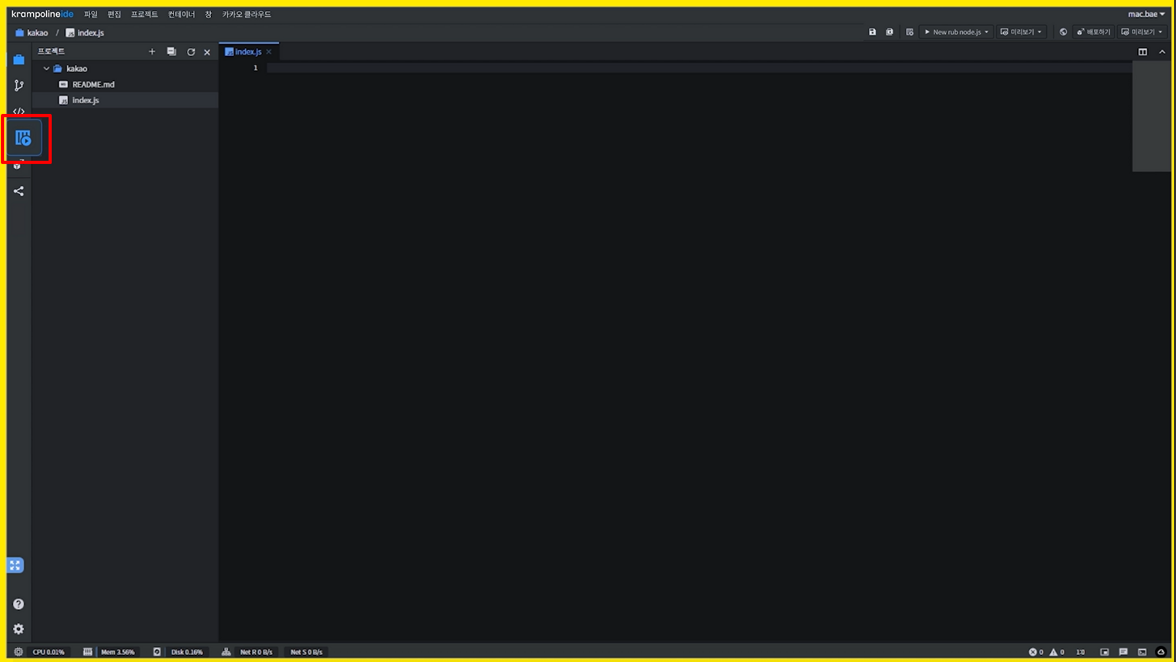Click the kakao breadcrumb link
The image size is (1176, 662).
click(32, 33)
